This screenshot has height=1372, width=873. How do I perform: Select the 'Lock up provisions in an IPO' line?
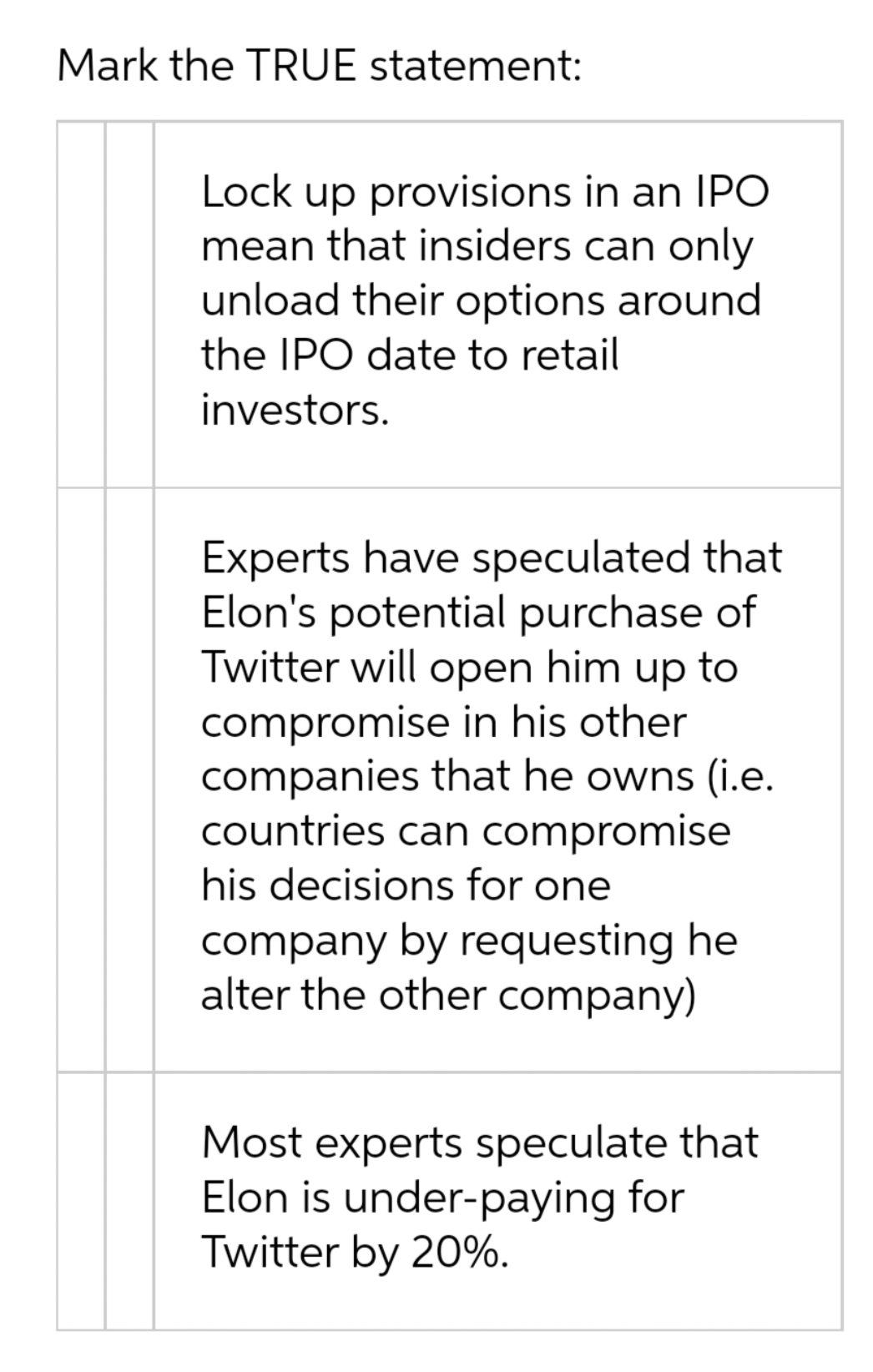[485, 193]
